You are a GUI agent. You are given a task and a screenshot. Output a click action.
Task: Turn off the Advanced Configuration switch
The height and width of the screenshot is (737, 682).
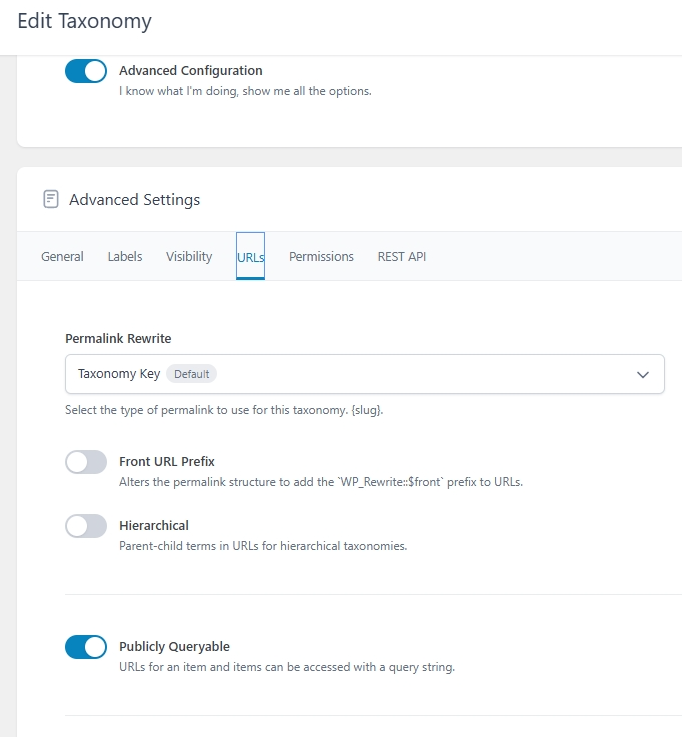86,71
